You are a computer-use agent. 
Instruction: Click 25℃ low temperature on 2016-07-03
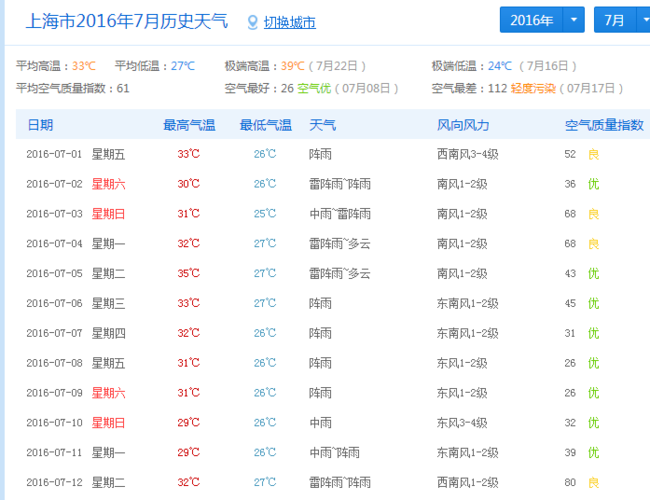point(265,214)
